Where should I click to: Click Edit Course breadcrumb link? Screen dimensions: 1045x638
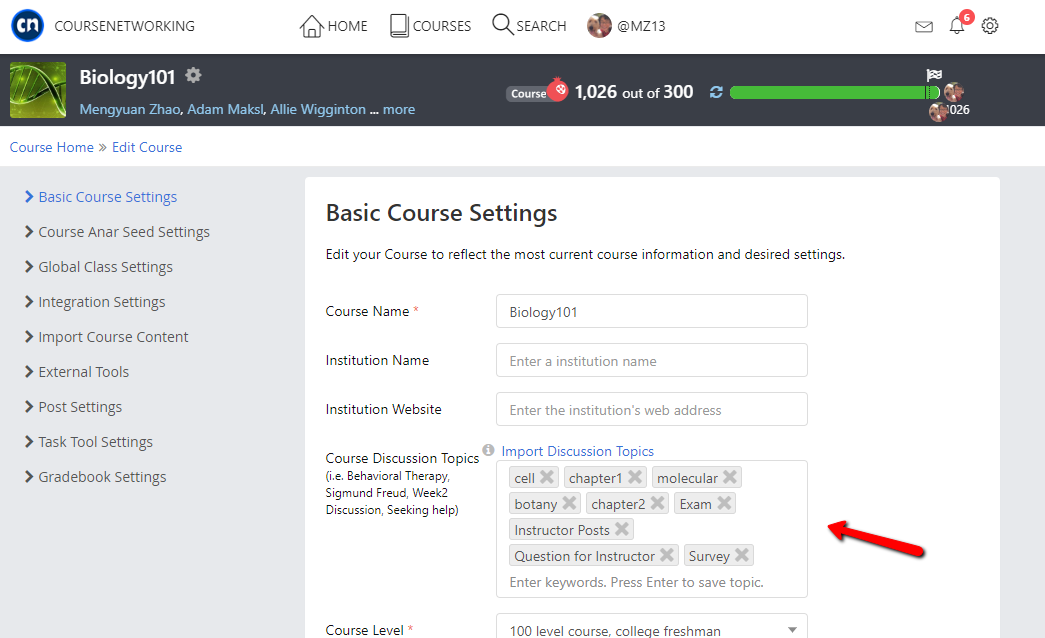click(147, 147)
